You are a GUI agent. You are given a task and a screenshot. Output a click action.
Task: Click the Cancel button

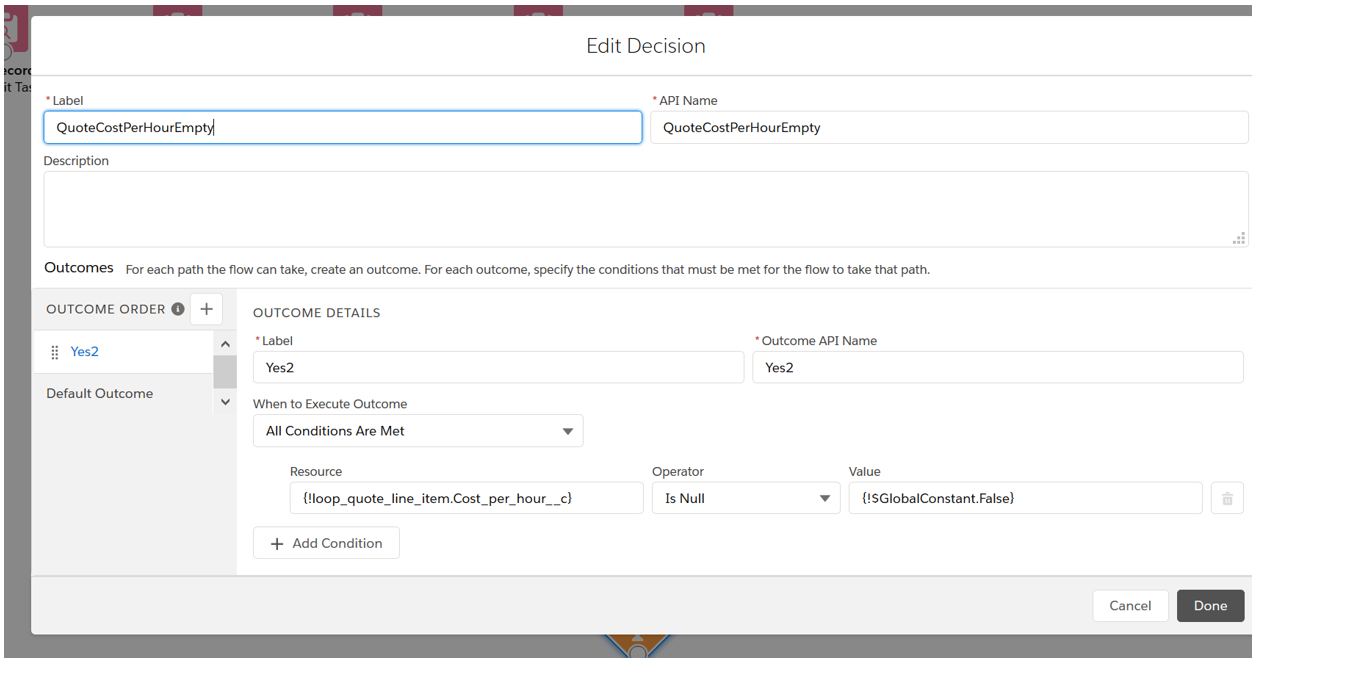(x=1130, y=605)
